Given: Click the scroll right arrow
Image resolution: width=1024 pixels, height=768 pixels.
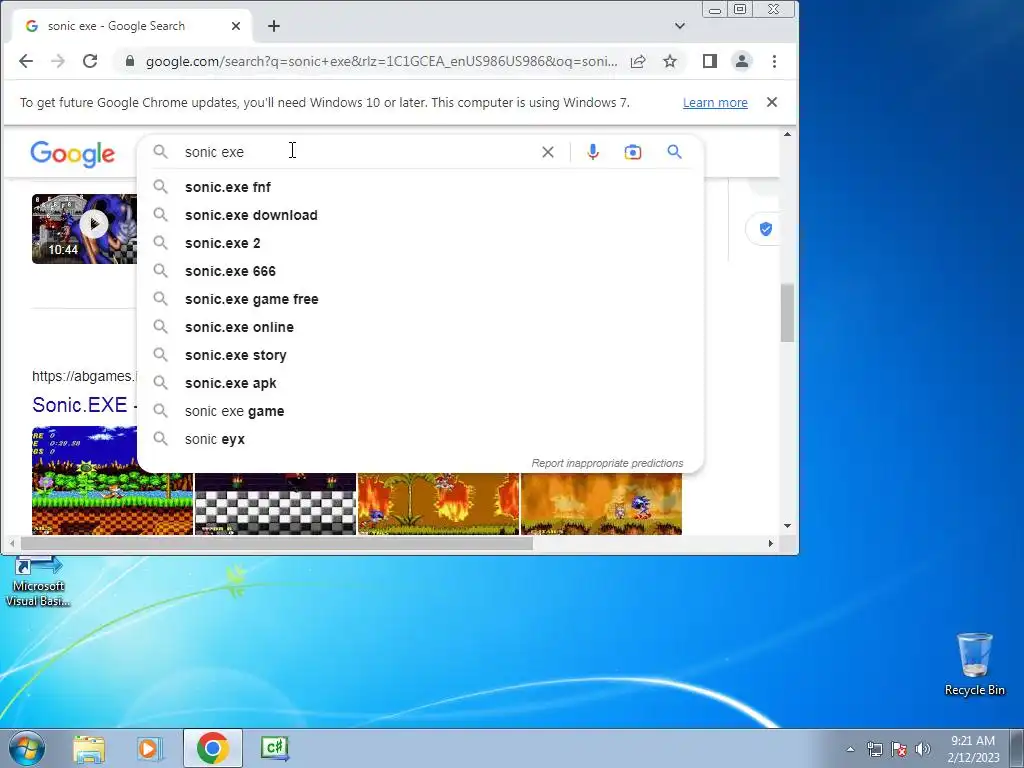Looking at the screenshot, I should tap(771, 543).
